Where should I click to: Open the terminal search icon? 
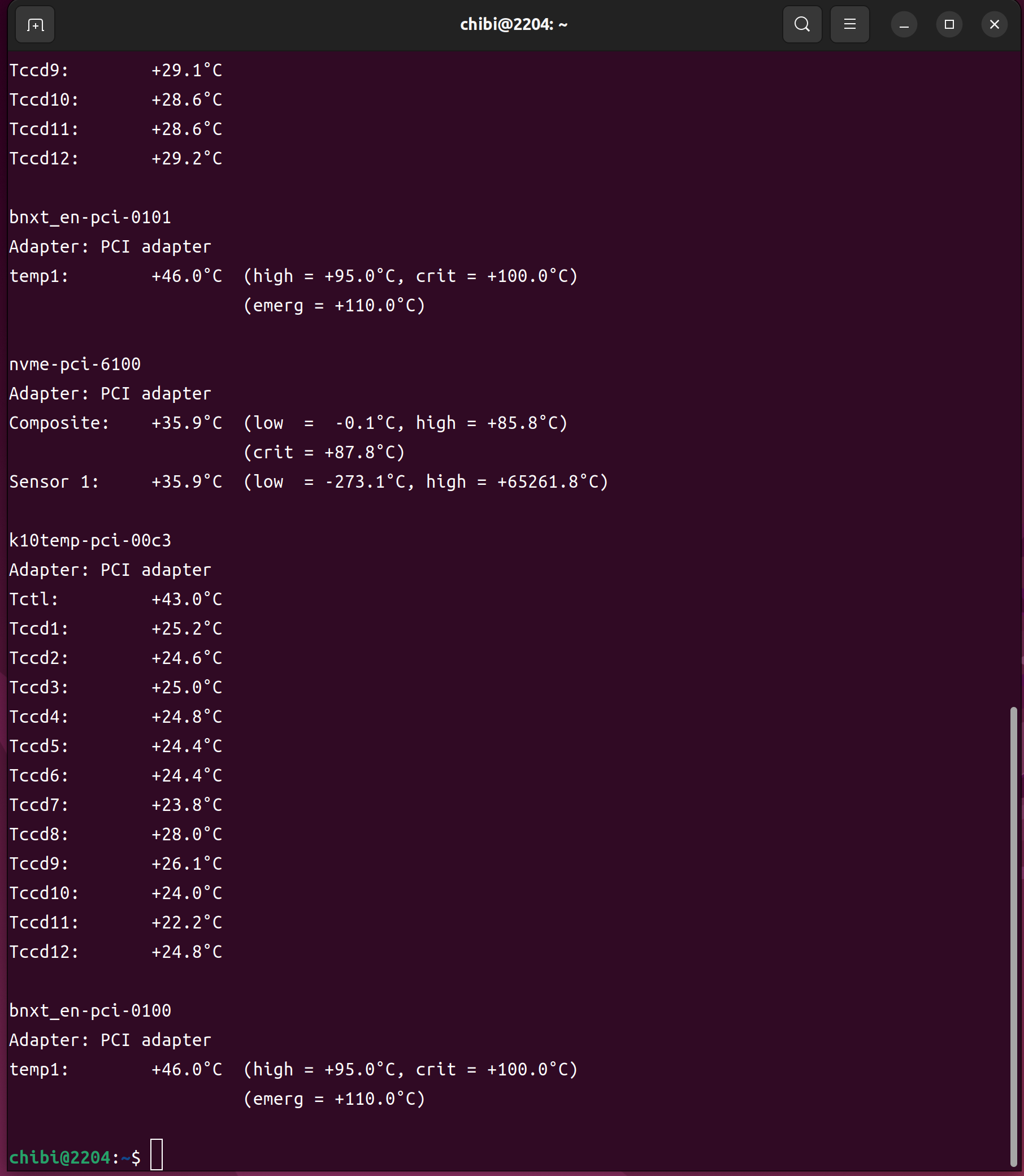[x=802, y=24]
